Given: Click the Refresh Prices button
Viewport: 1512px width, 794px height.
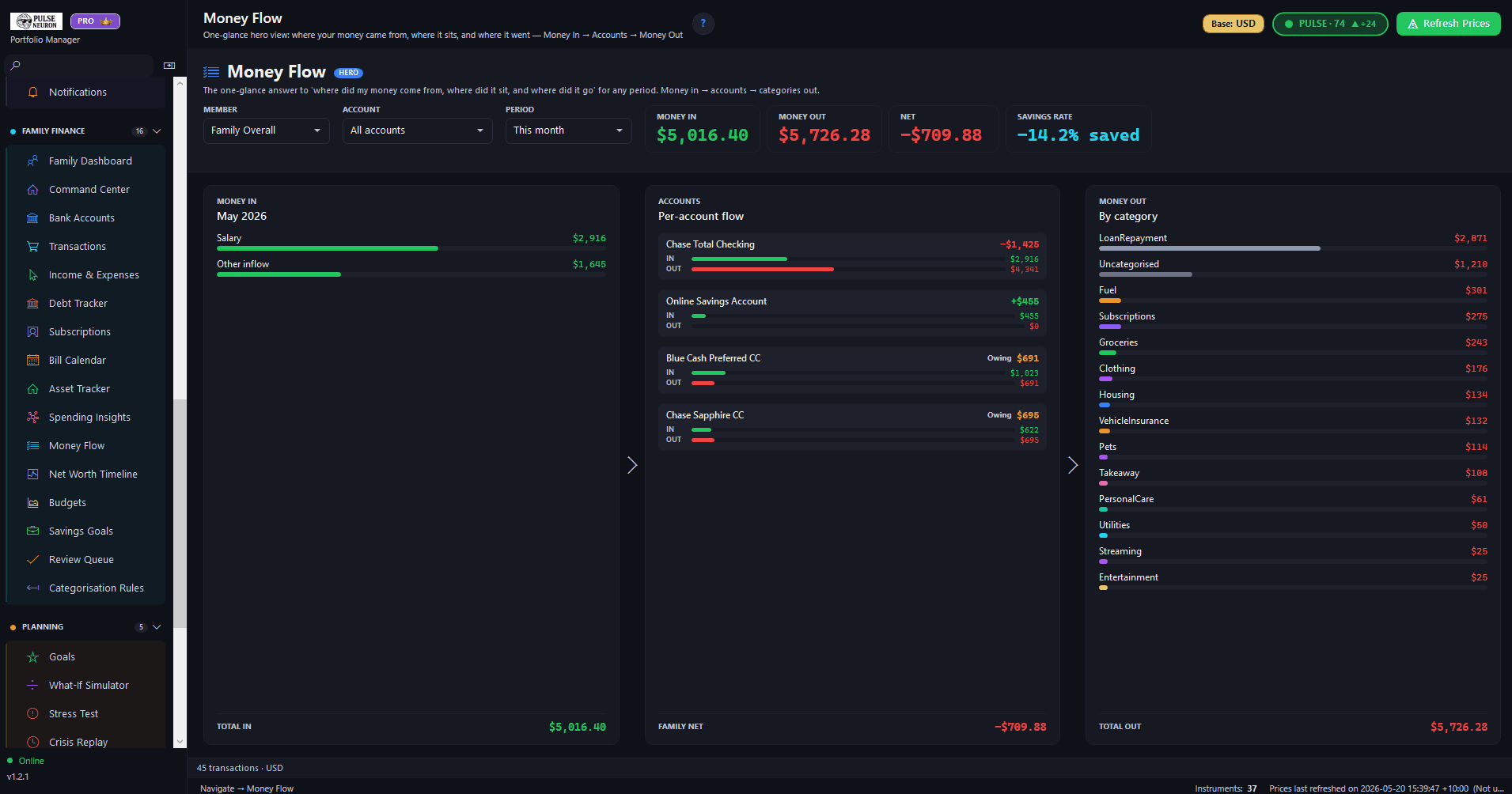Looking at the screenshot, I should pos(1448,24).
